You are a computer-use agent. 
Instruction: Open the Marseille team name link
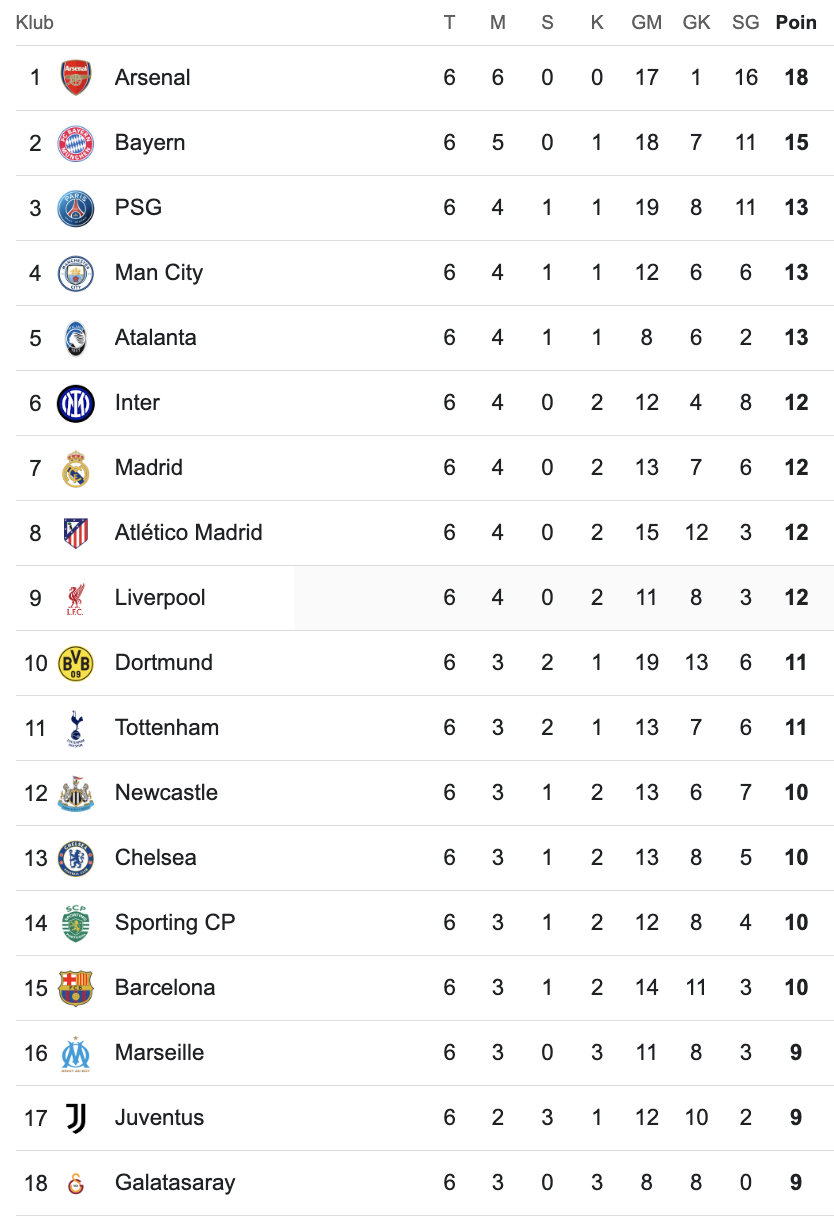pyautogui.click(x=159, y=1053)
